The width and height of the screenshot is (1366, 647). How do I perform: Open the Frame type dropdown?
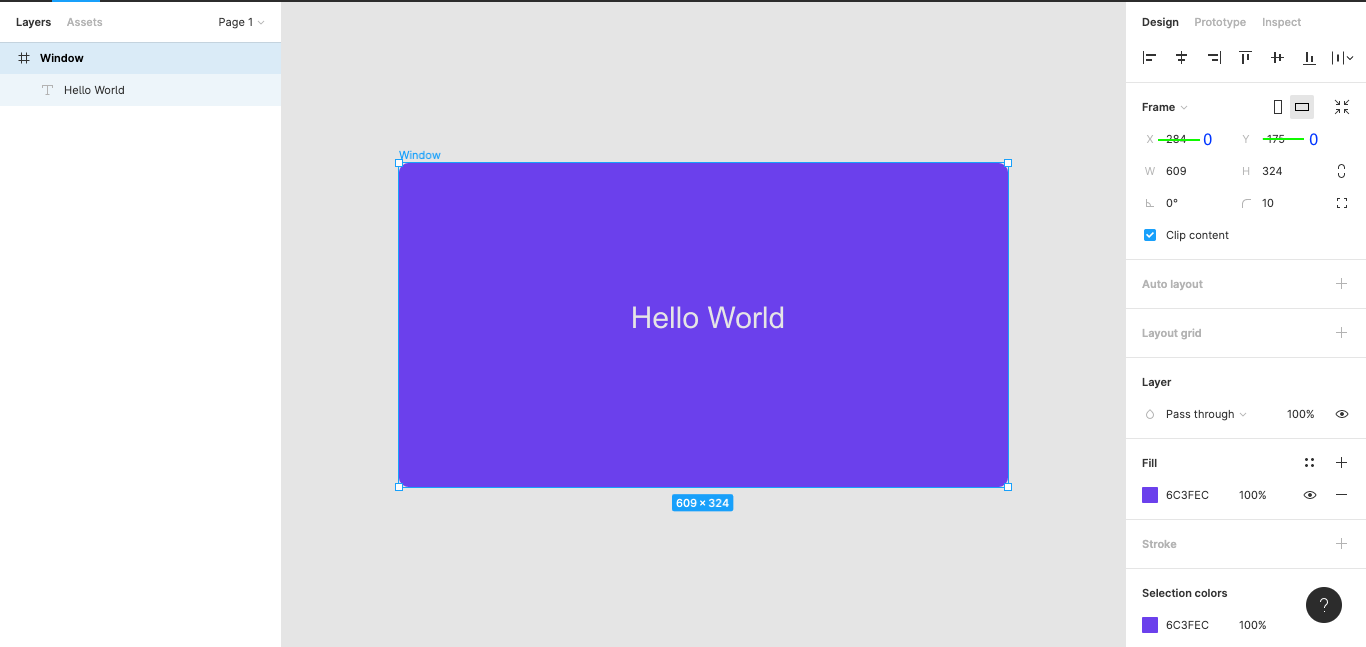[x=1163, y=106]
